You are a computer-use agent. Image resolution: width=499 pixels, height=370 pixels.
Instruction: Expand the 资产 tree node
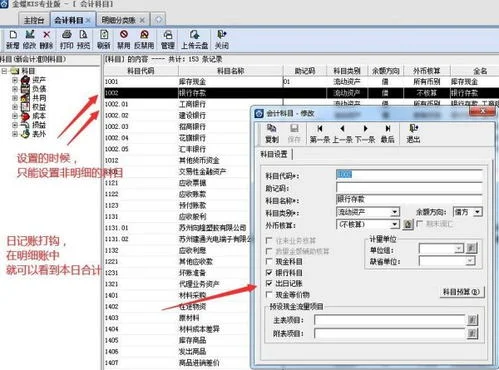point(15,80)
